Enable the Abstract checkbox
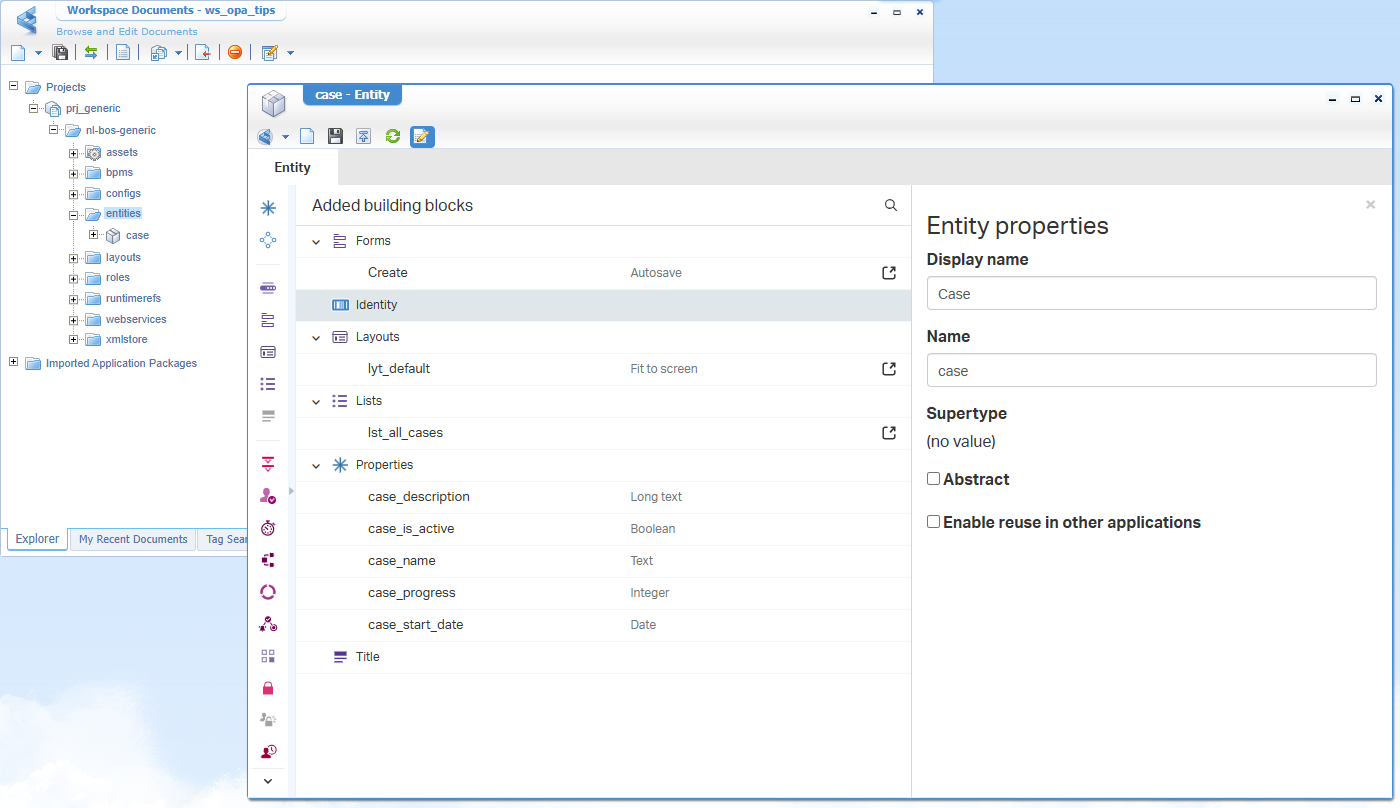 pyautogui.click(x=933, y=479)
